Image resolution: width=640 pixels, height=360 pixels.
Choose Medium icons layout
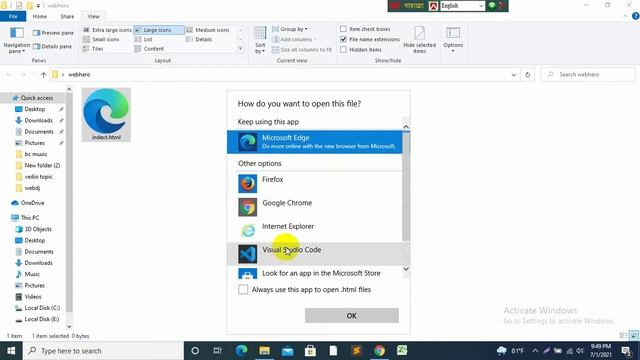tap(208, 30)
